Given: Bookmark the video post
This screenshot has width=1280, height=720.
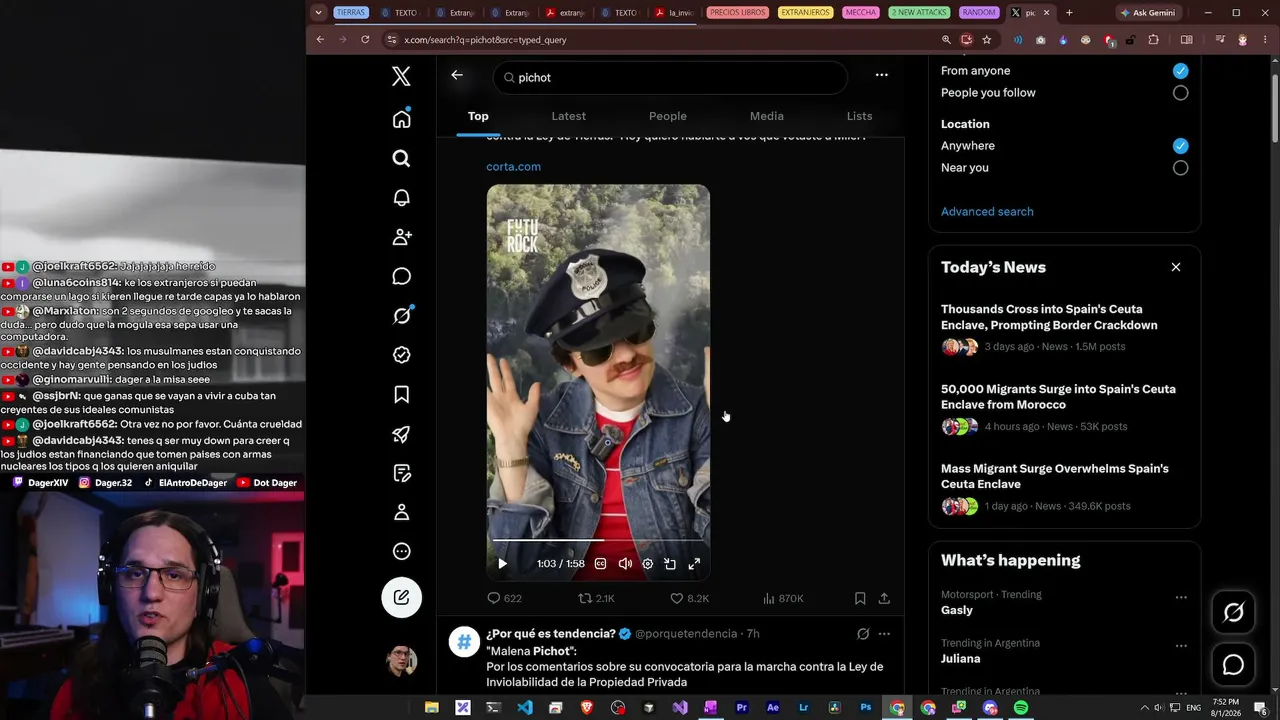Looking at the screenshot, I should coord(860,598).
